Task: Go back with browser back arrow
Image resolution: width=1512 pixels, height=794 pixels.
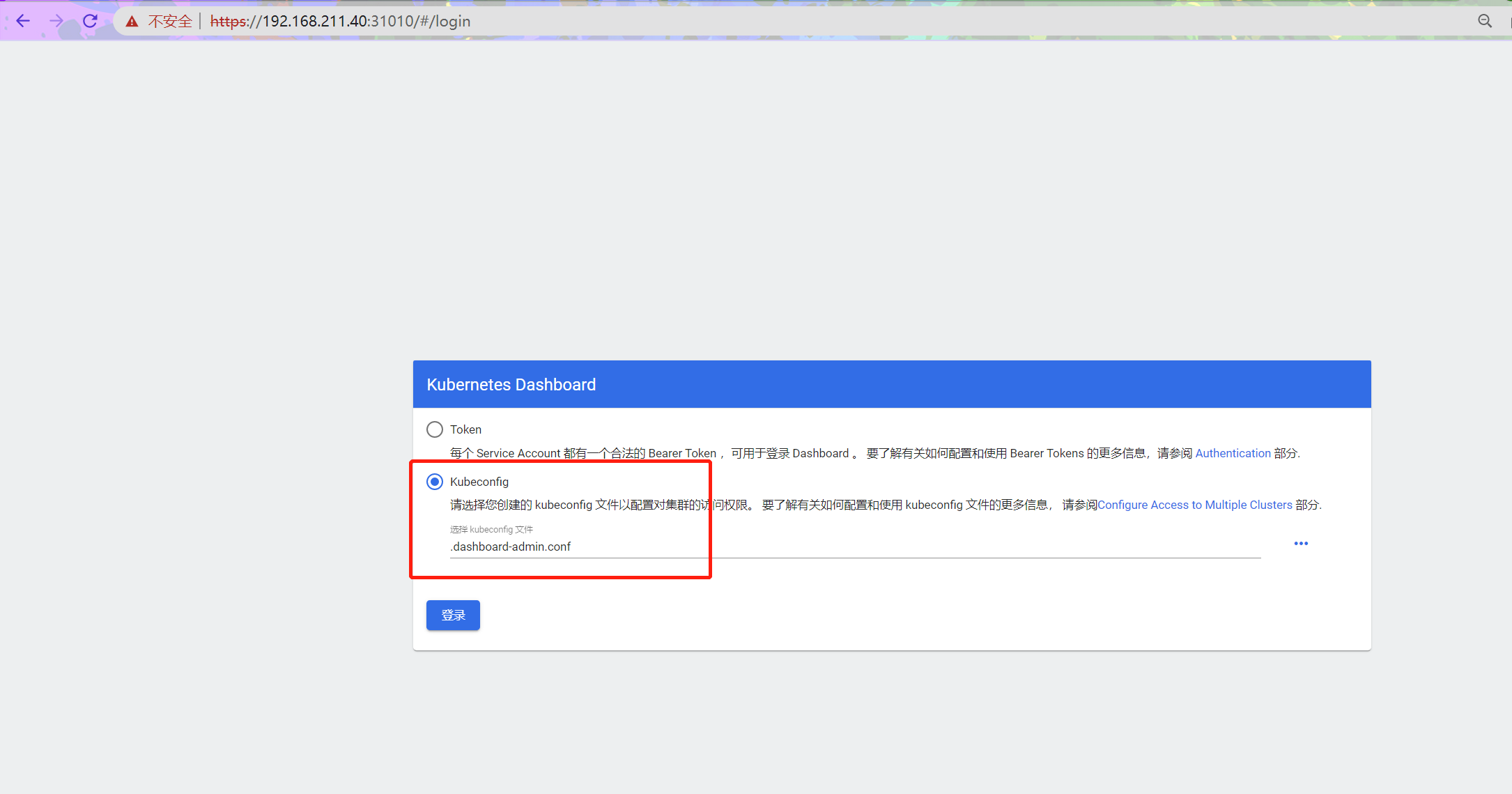Action: point(23,21)
